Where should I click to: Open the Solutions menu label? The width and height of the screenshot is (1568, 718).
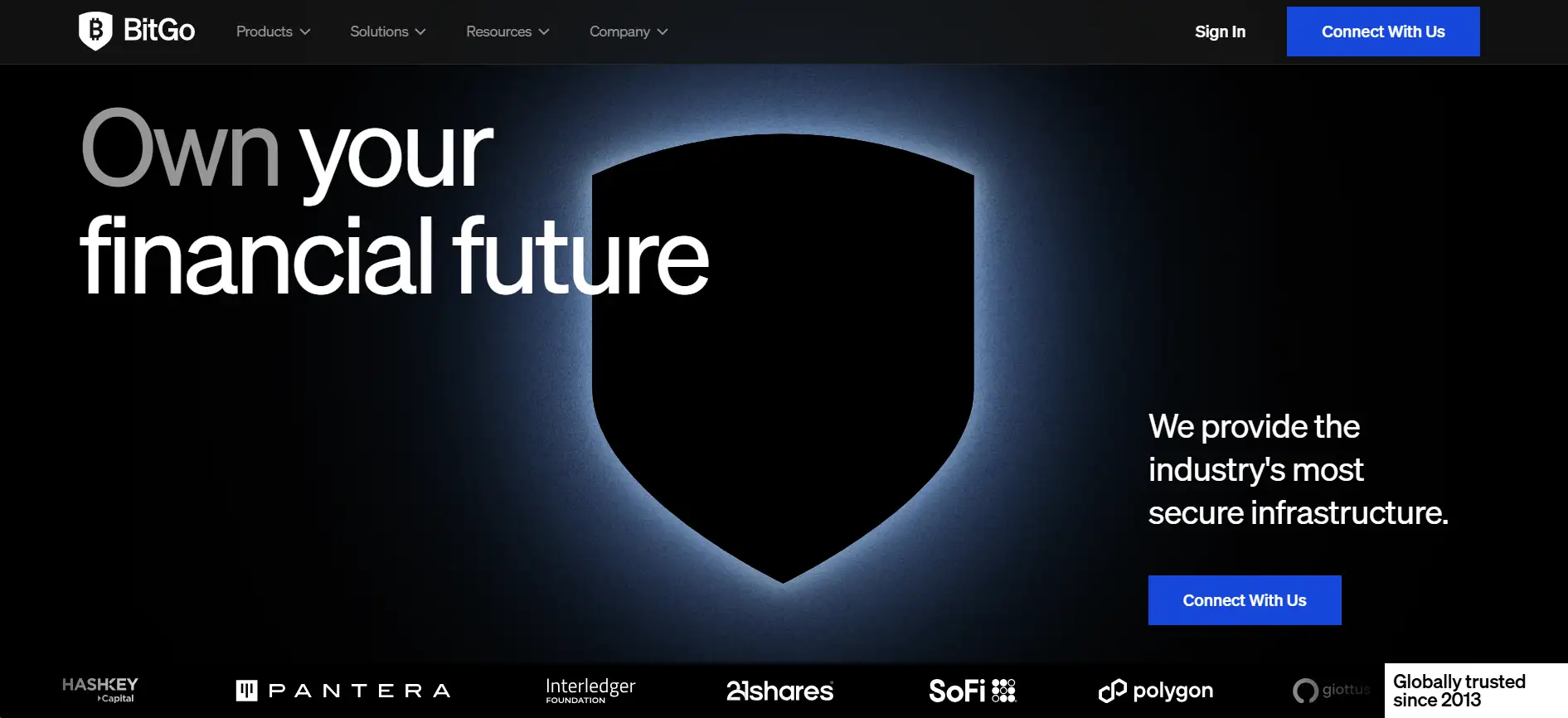(379, 32)
